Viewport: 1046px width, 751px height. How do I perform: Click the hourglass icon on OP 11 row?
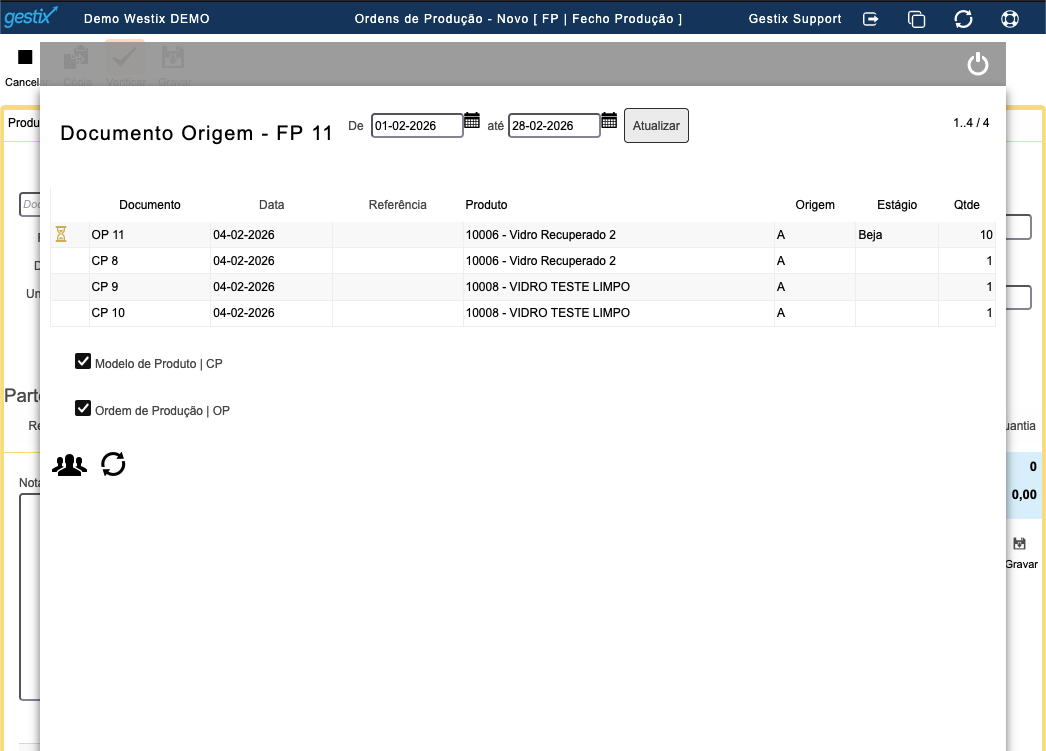(61, 235)
